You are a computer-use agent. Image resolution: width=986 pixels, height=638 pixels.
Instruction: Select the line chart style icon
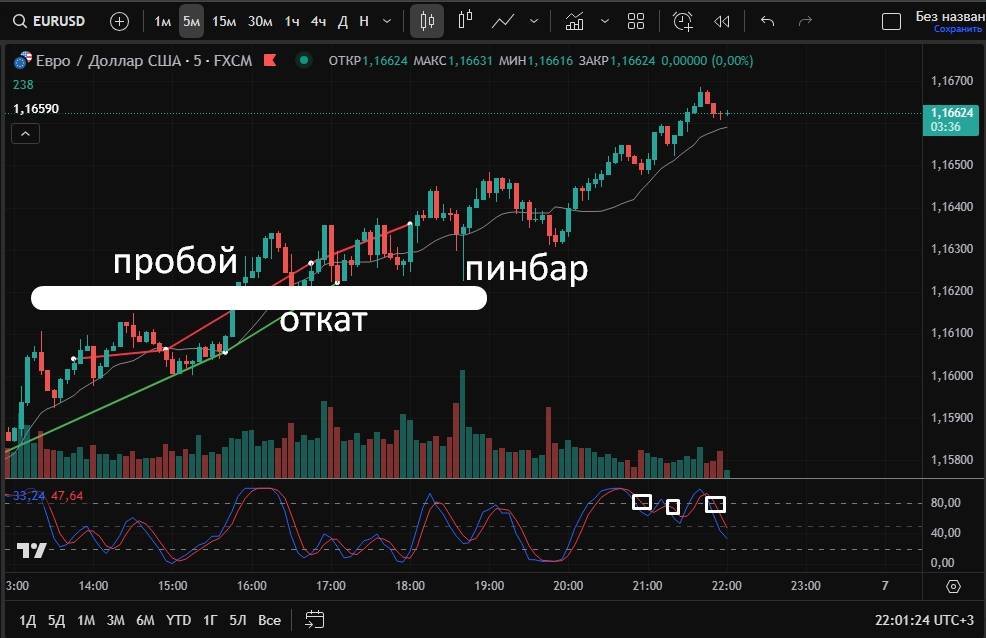[503, 21]
